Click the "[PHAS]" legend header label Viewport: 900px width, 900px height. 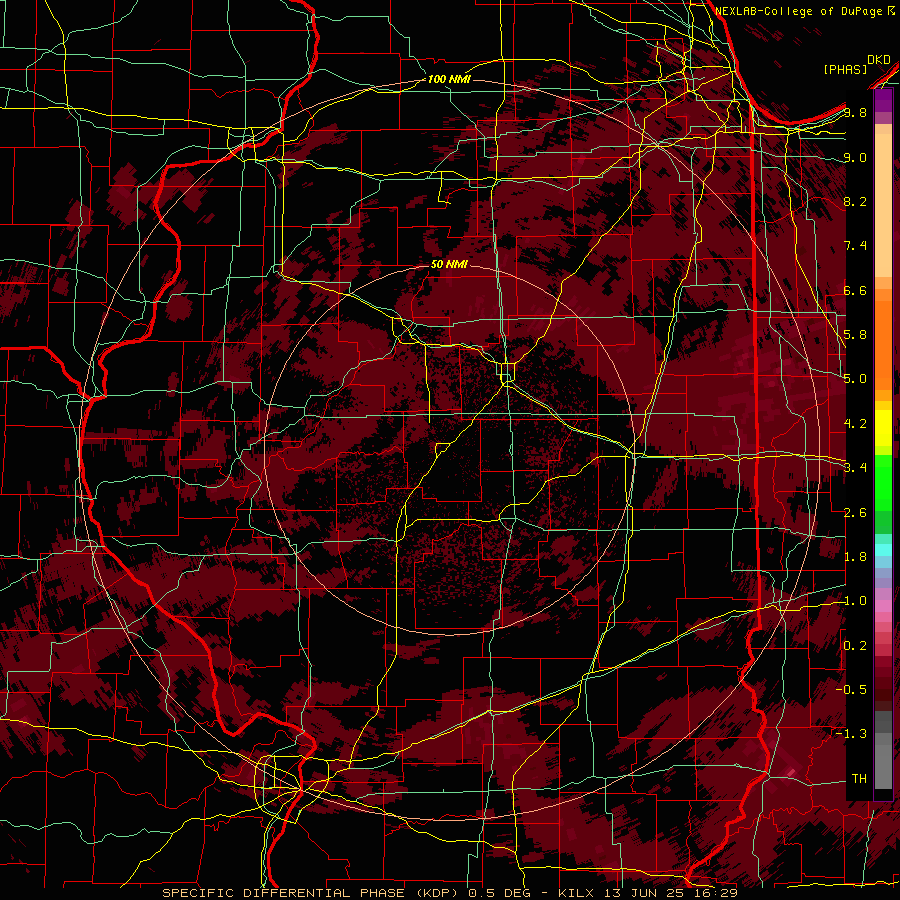click(x=845, y=69)
